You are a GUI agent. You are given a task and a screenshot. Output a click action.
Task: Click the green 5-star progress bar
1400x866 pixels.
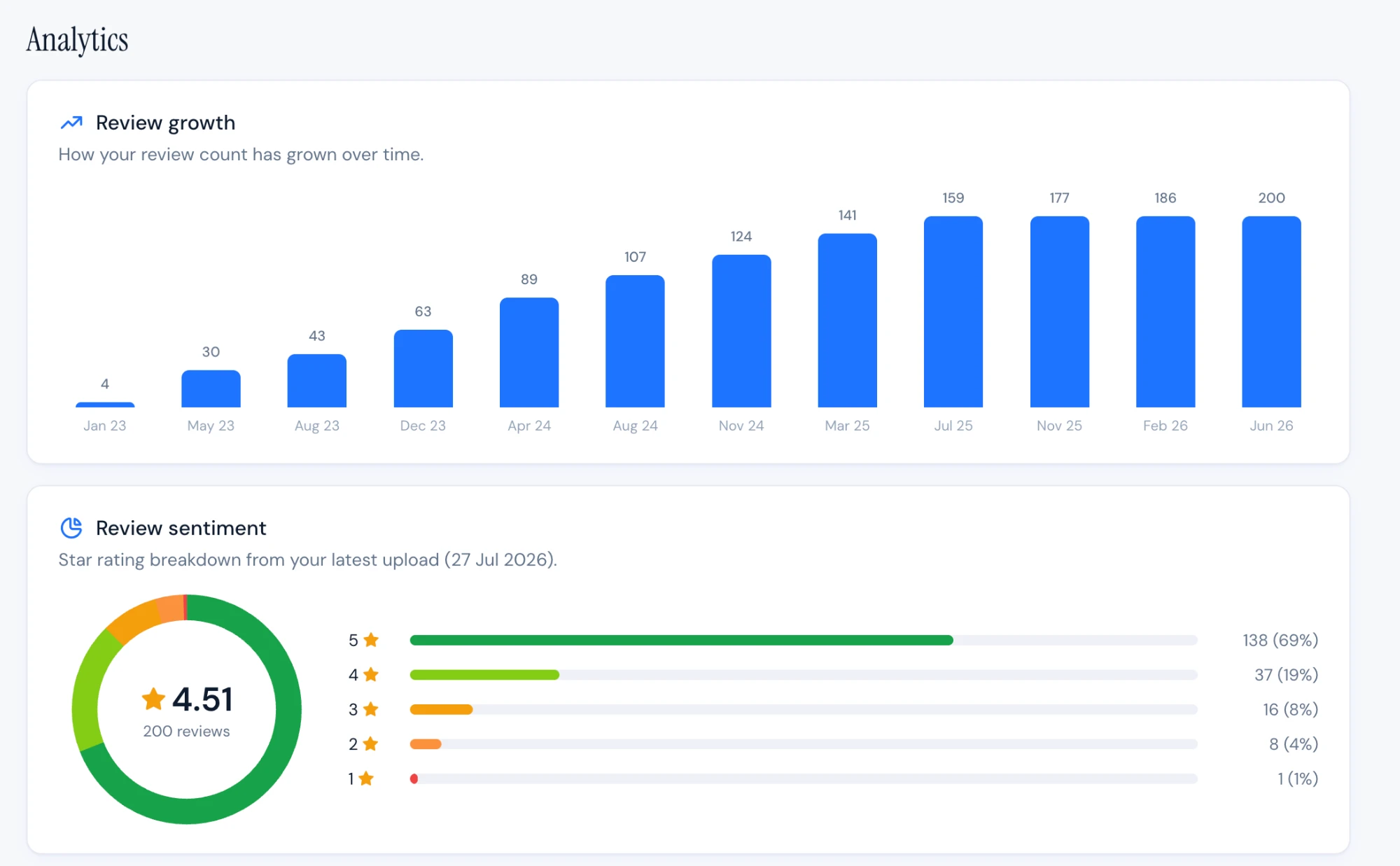coord(682,640)
